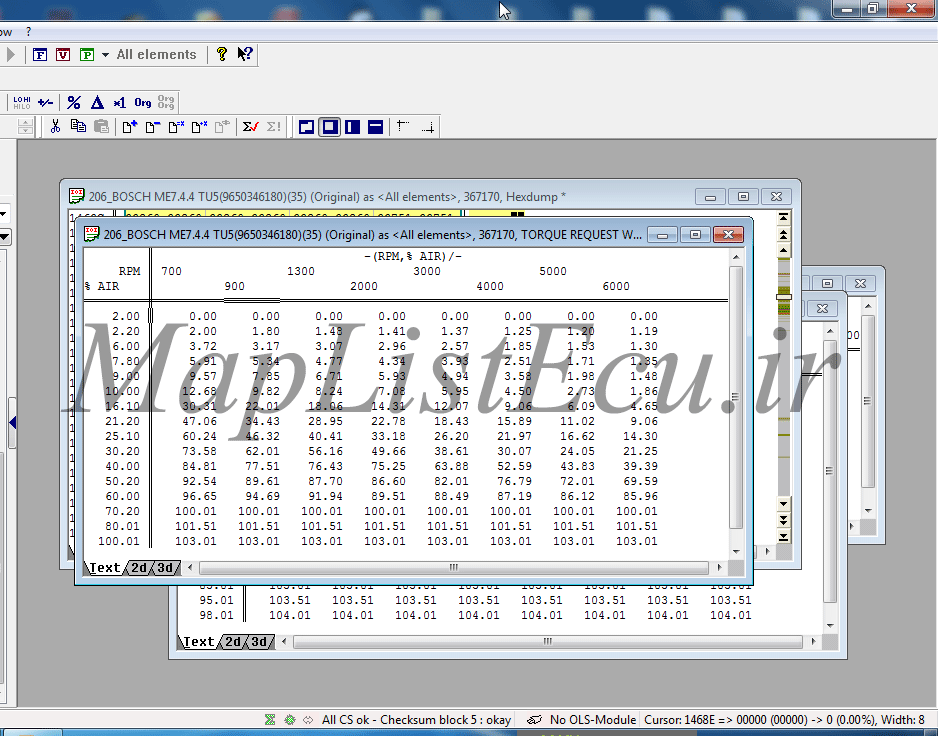Click the Copy icon
938x736 pixels.
(78, 126)
